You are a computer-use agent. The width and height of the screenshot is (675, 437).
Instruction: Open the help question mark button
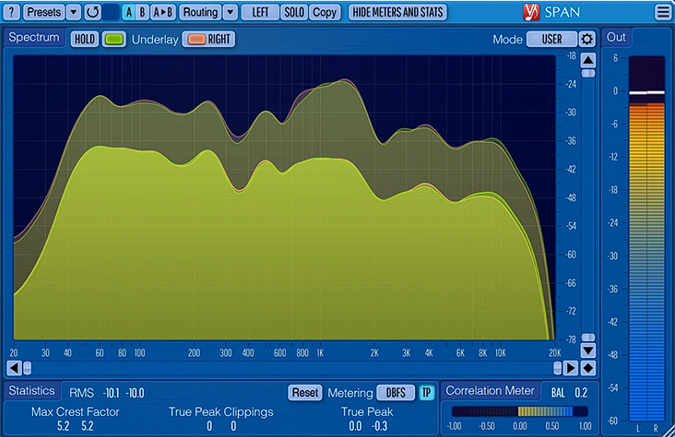click(x=12, y=12)
